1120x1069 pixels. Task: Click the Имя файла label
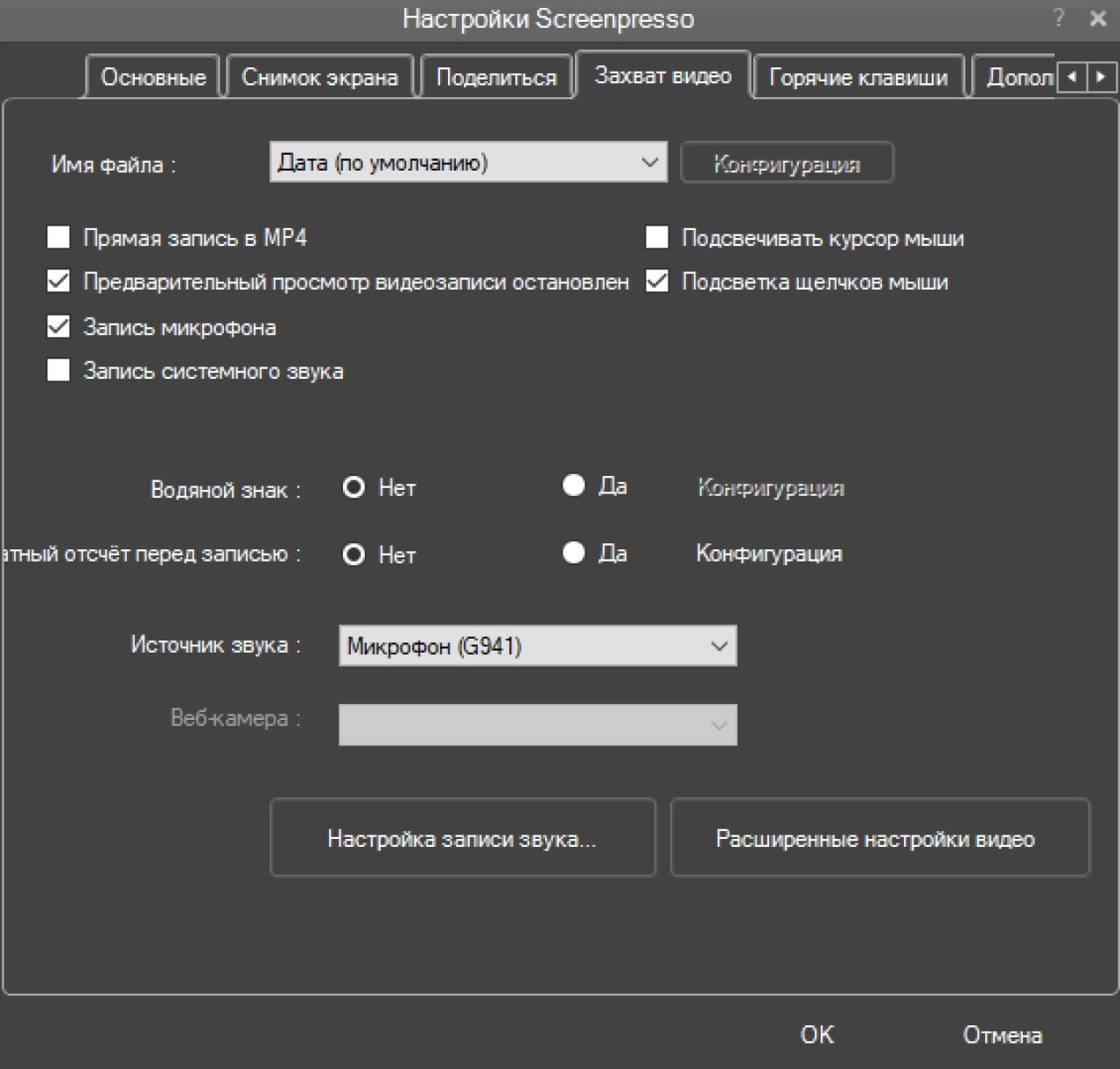pyautogui.click(x=114, y=164)
